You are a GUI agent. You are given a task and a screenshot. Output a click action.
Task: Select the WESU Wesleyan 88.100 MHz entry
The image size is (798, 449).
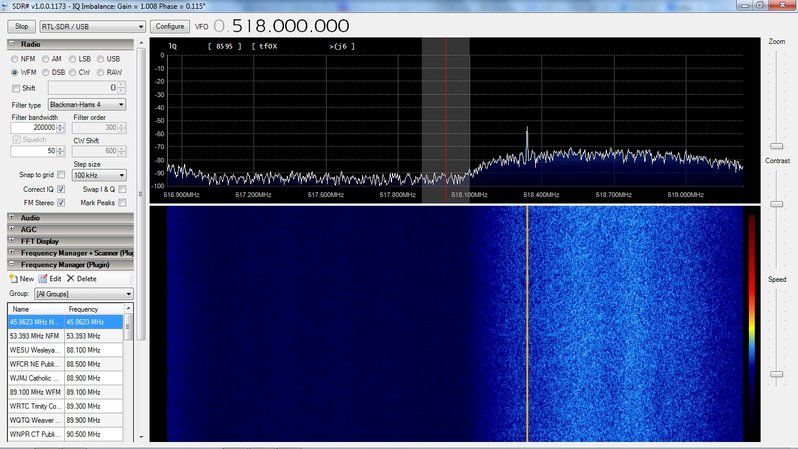pyautogui.click(x=65, y=350)
